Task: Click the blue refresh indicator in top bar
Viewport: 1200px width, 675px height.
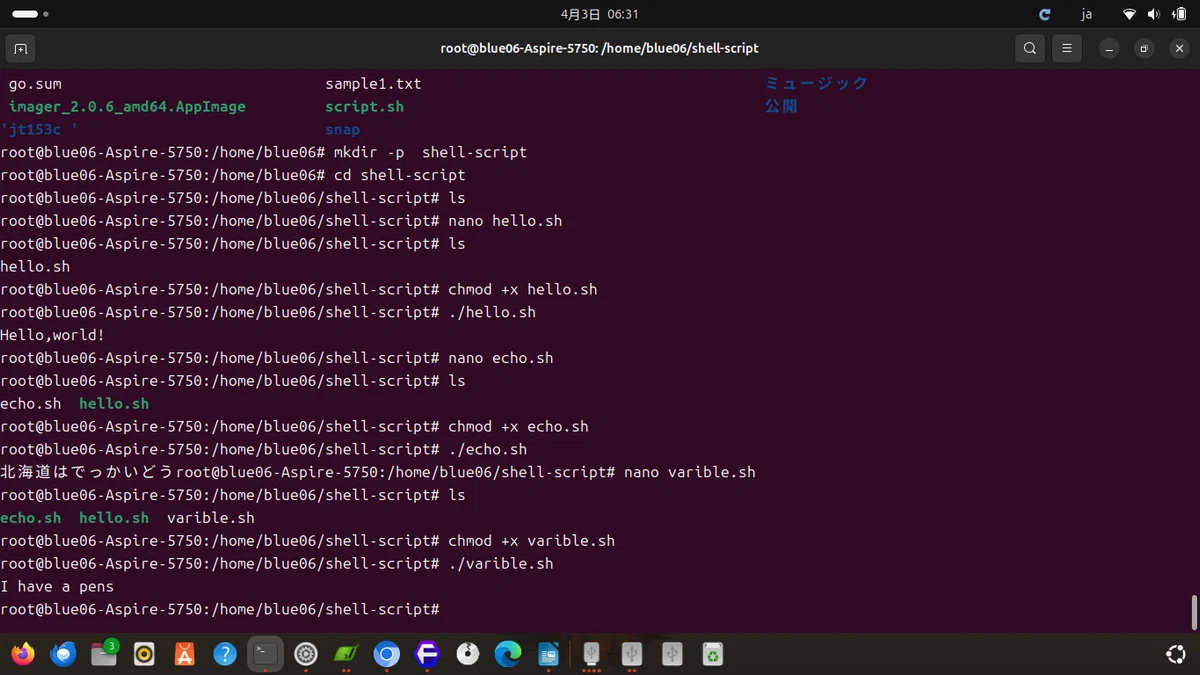Action: point(1045,14)
